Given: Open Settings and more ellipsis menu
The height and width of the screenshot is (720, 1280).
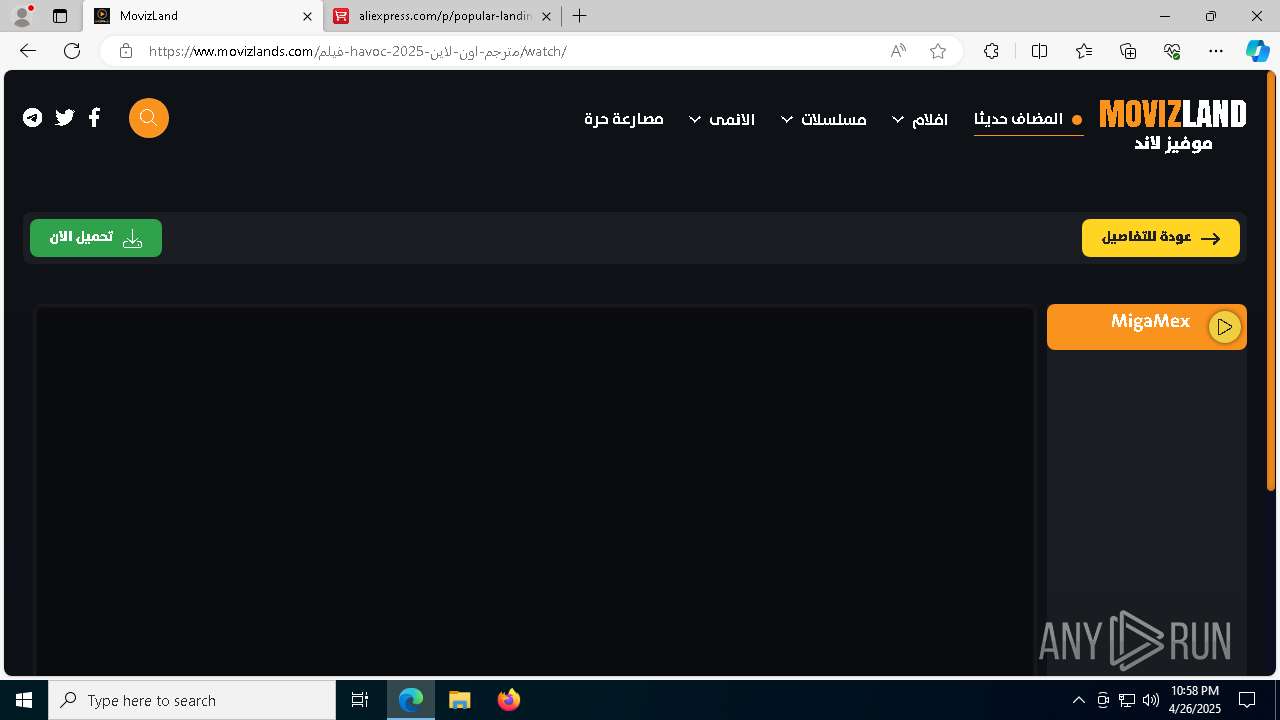Looking at the screenshot, I should [1216, 51].
